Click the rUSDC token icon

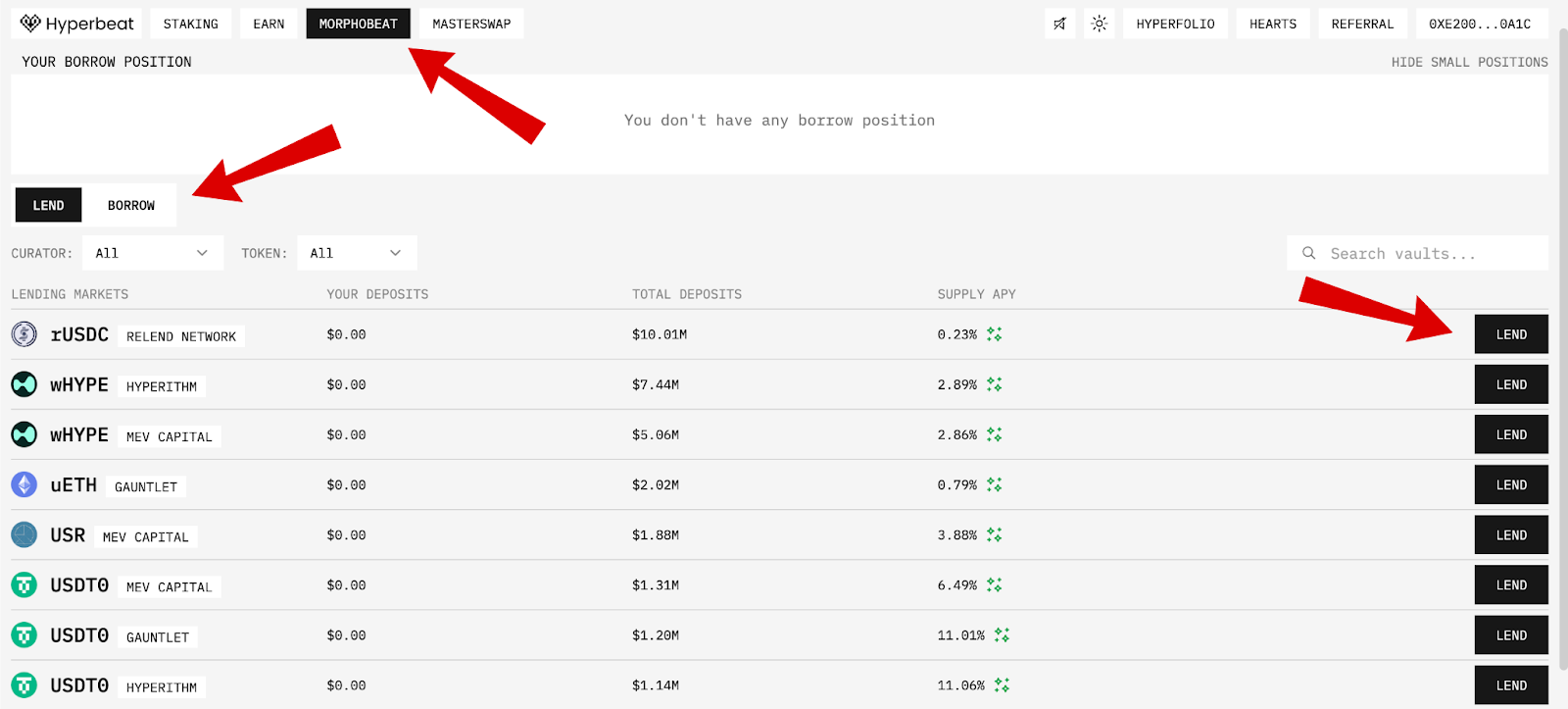[x=24, y=334]
